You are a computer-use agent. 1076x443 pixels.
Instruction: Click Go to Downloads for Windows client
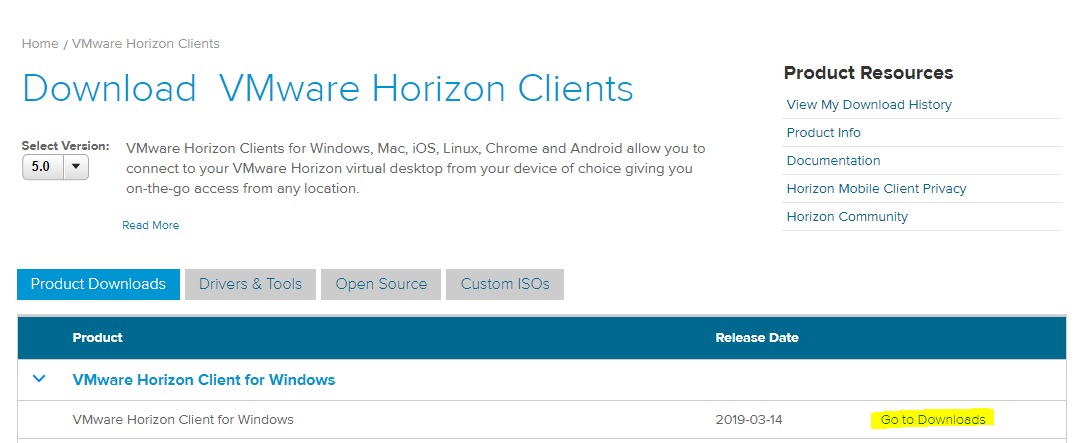tap(933, 420)
